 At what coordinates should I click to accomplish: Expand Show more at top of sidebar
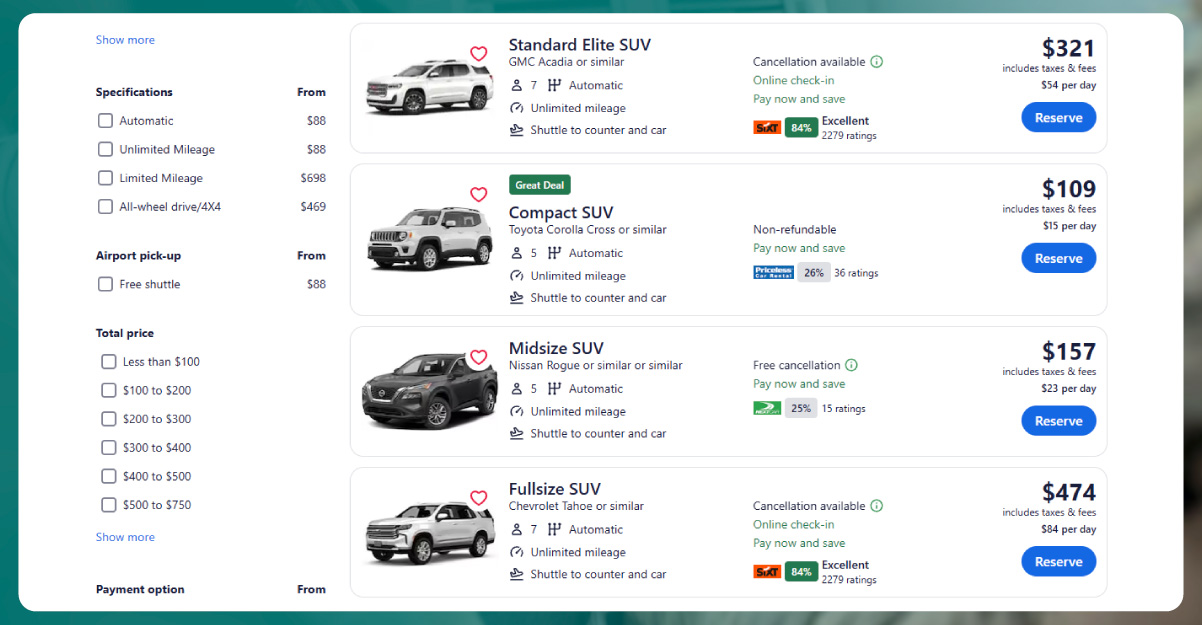[124, 39]
